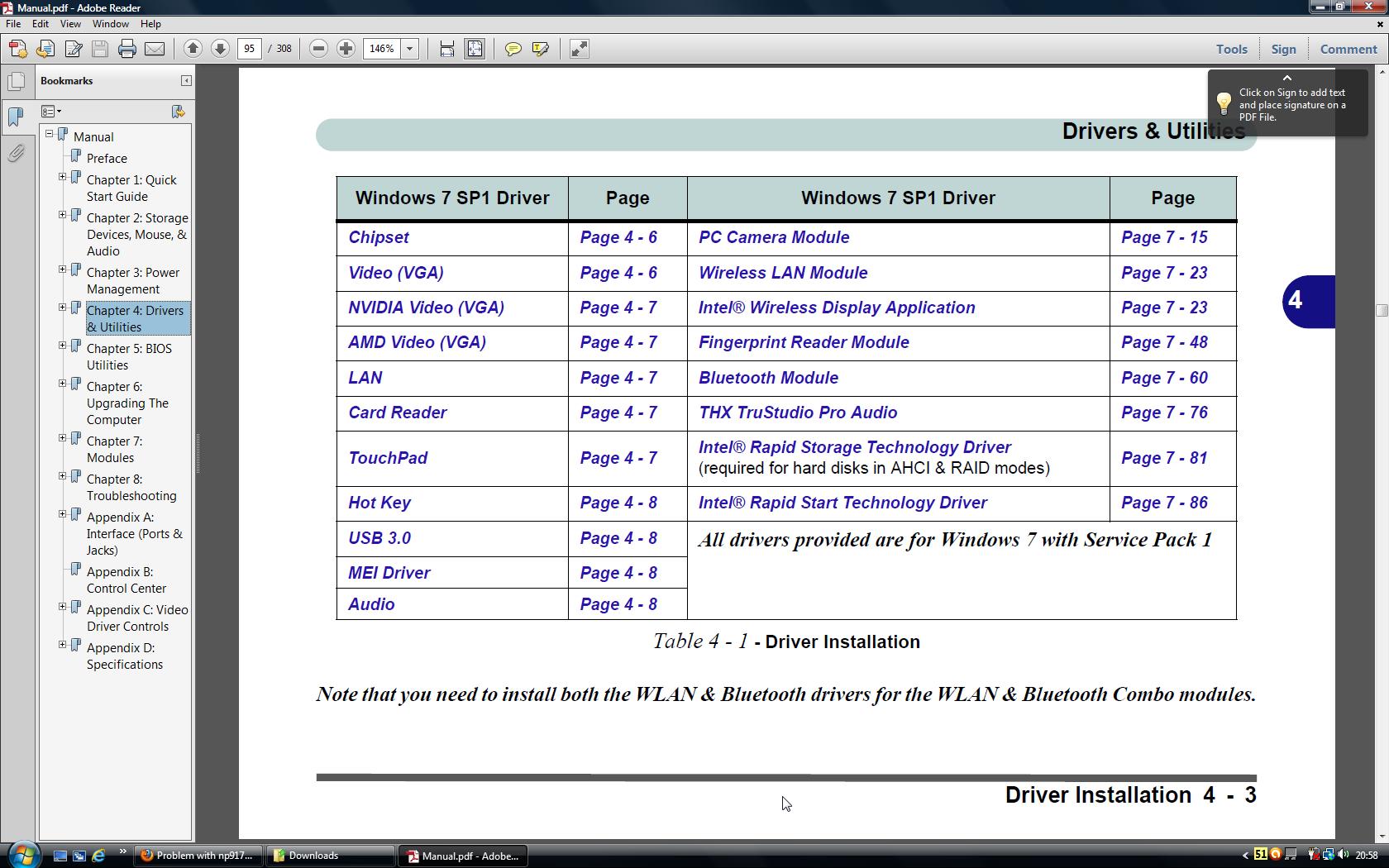Image resolution: width=1389 pixels, height=868 pixels.
Task: Show hidden tray icons arrow
Action: [x=1245, y=855]
